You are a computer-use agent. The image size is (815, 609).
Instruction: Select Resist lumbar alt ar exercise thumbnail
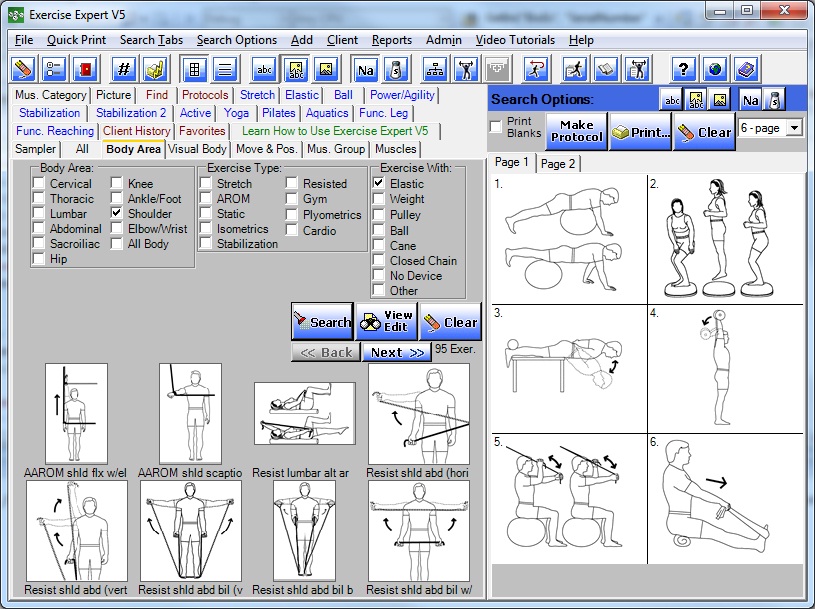tap(305, 414)
